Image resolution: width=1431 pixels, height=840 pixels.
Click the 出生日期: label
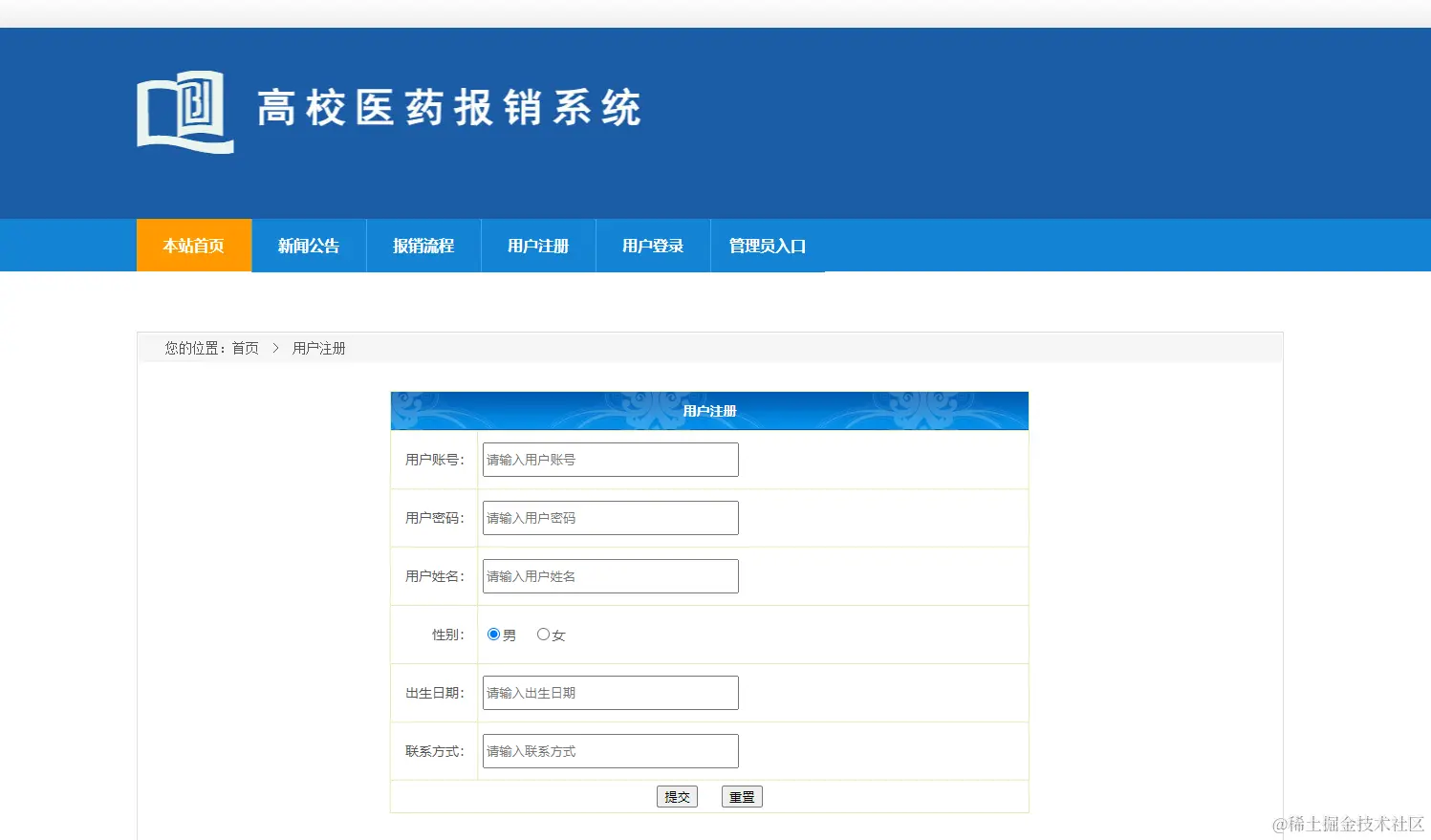tap(435, 693)
